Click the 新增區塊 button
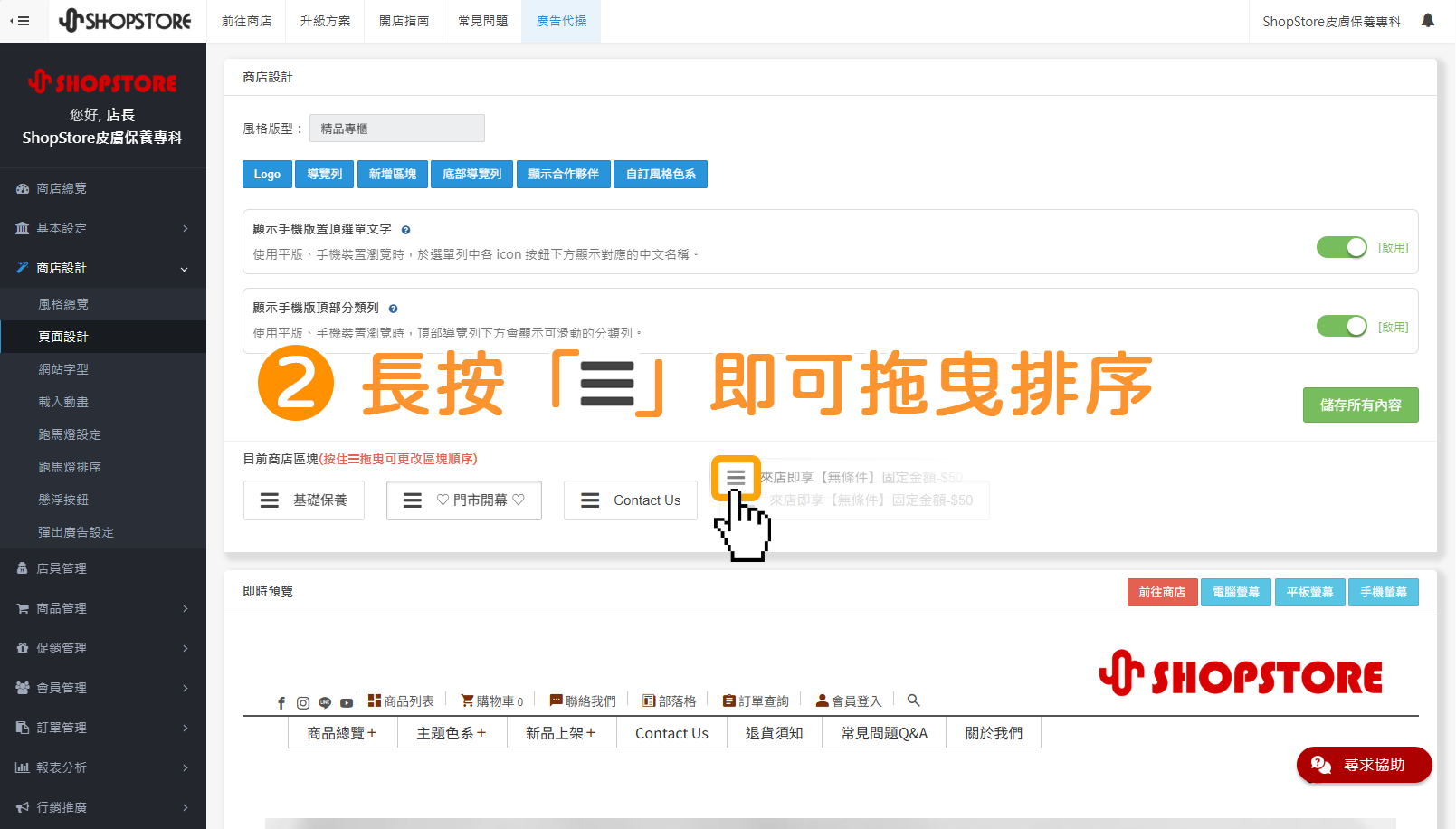The height and width of the screenshot is (829, 1456). (392, 174)
